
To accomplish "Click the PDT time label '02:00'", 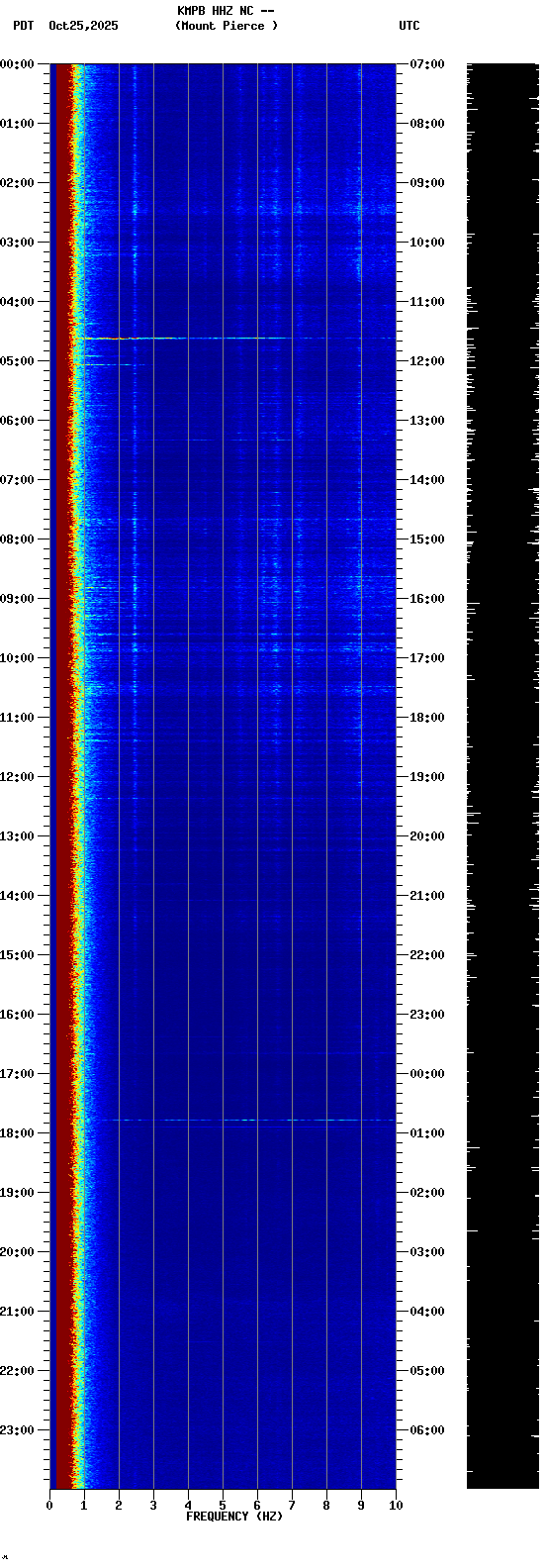I will (x=17, y=183).
